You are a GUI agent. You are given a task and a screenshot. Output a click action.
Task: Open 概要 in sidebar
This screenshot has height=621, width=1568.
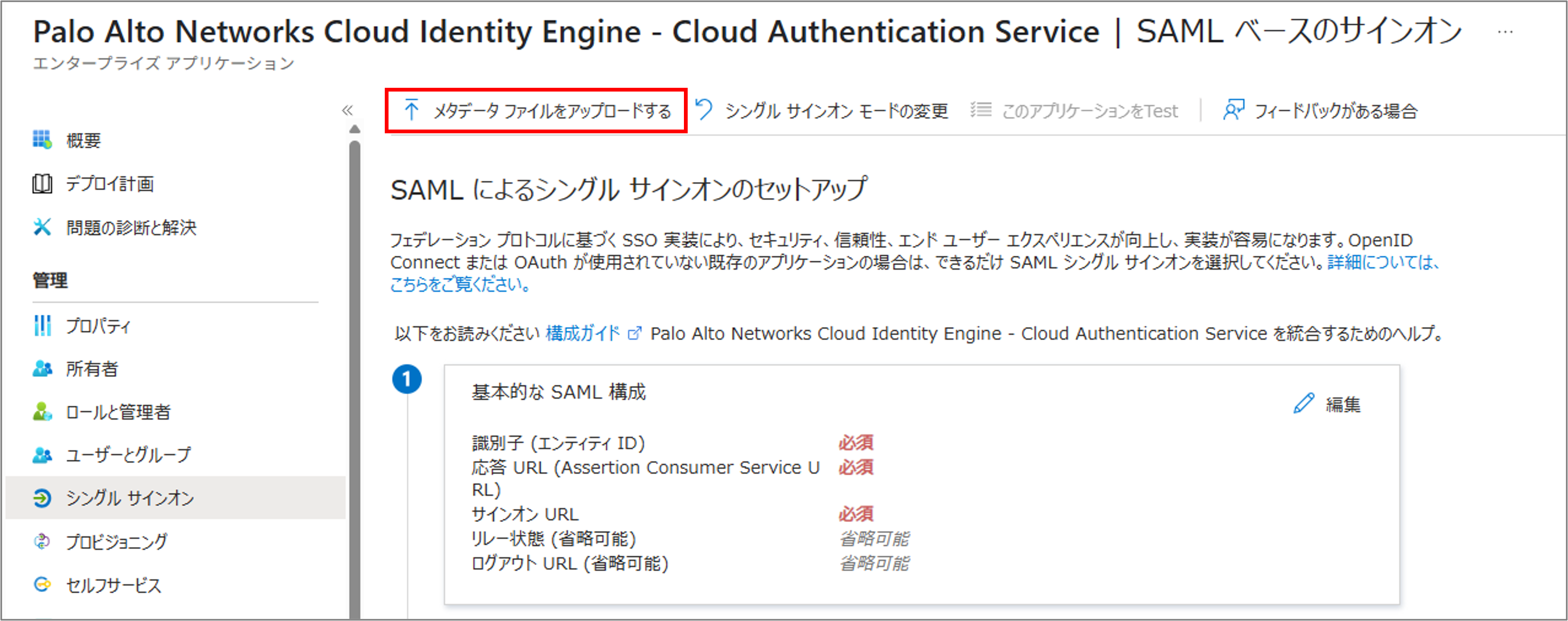pos(83,141)
